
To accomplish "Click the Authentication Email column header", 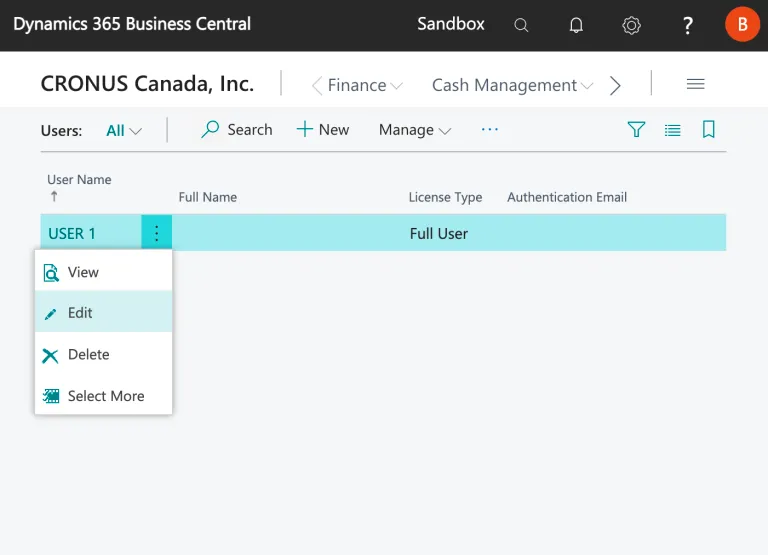I will [x=567, y=197].
